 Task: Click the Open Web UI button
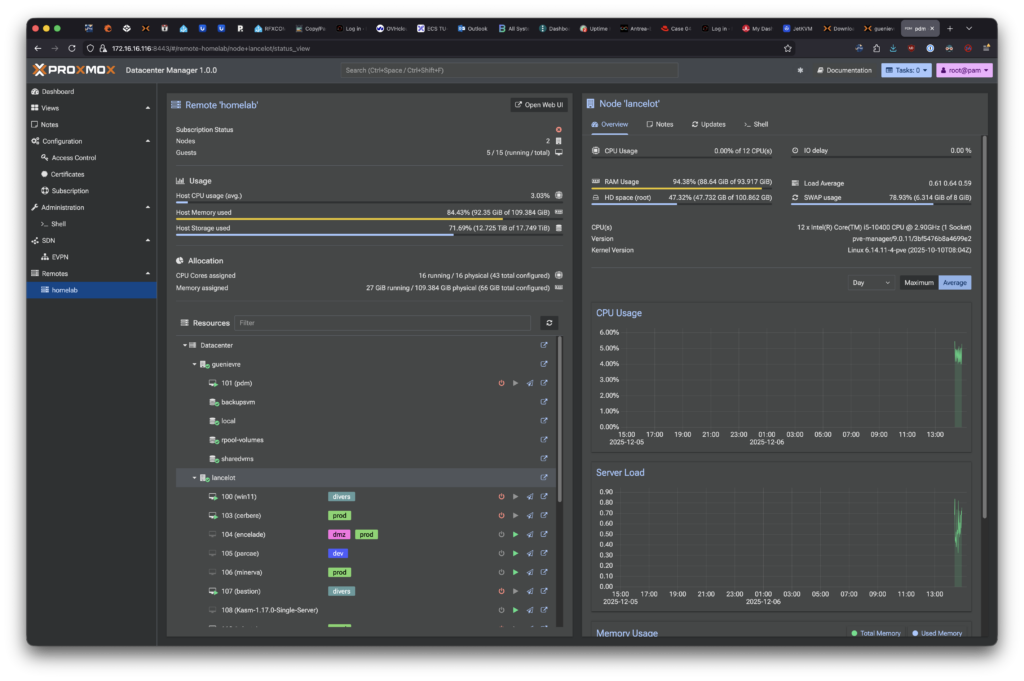(539, 104)
